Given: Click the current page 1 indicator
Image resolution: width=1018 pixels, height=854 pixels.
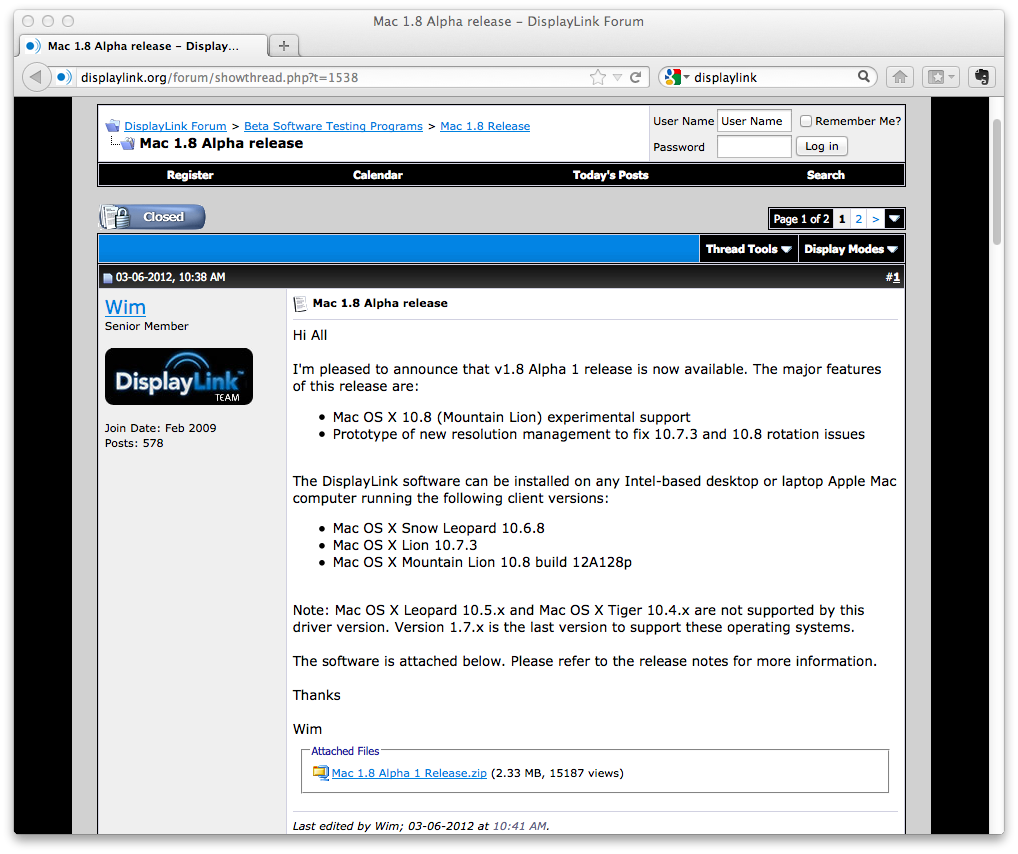Looking at the screenshot, I should pyautogui.click(x=841, y=219).
